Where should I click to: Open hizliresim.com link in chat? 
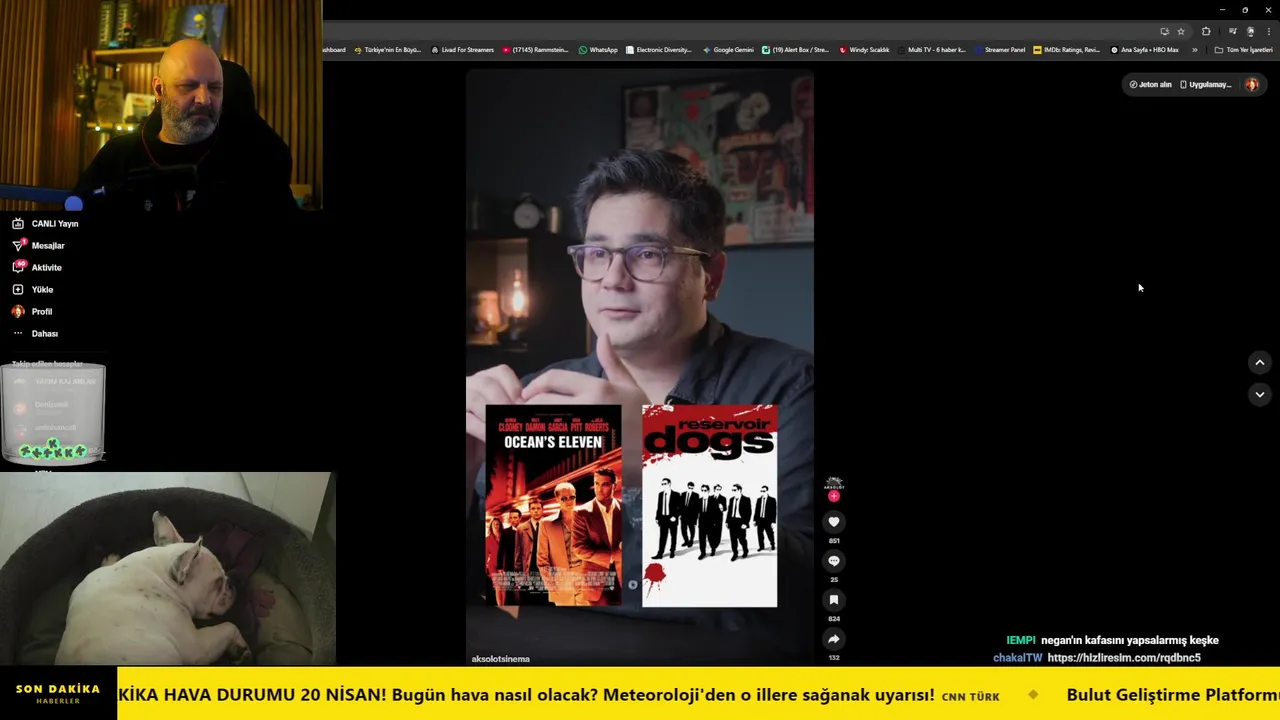pyautogui.click(x=1124, y=658)
